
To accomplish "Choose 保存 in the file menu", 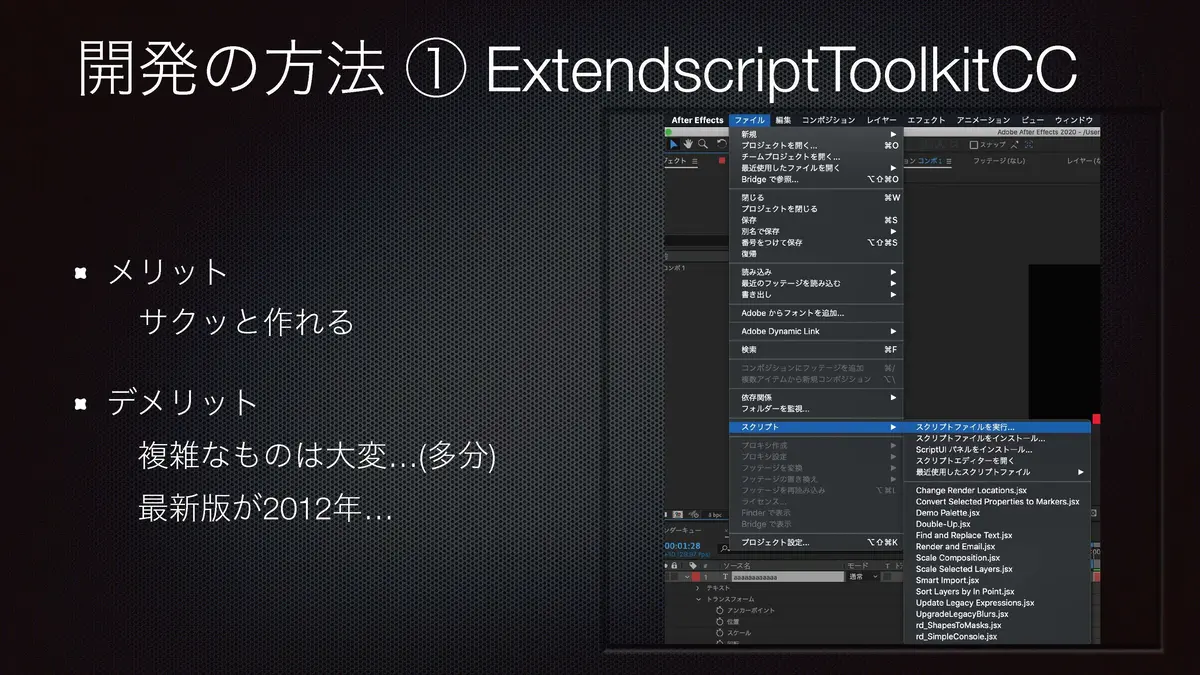I will [x=815, y=220].
